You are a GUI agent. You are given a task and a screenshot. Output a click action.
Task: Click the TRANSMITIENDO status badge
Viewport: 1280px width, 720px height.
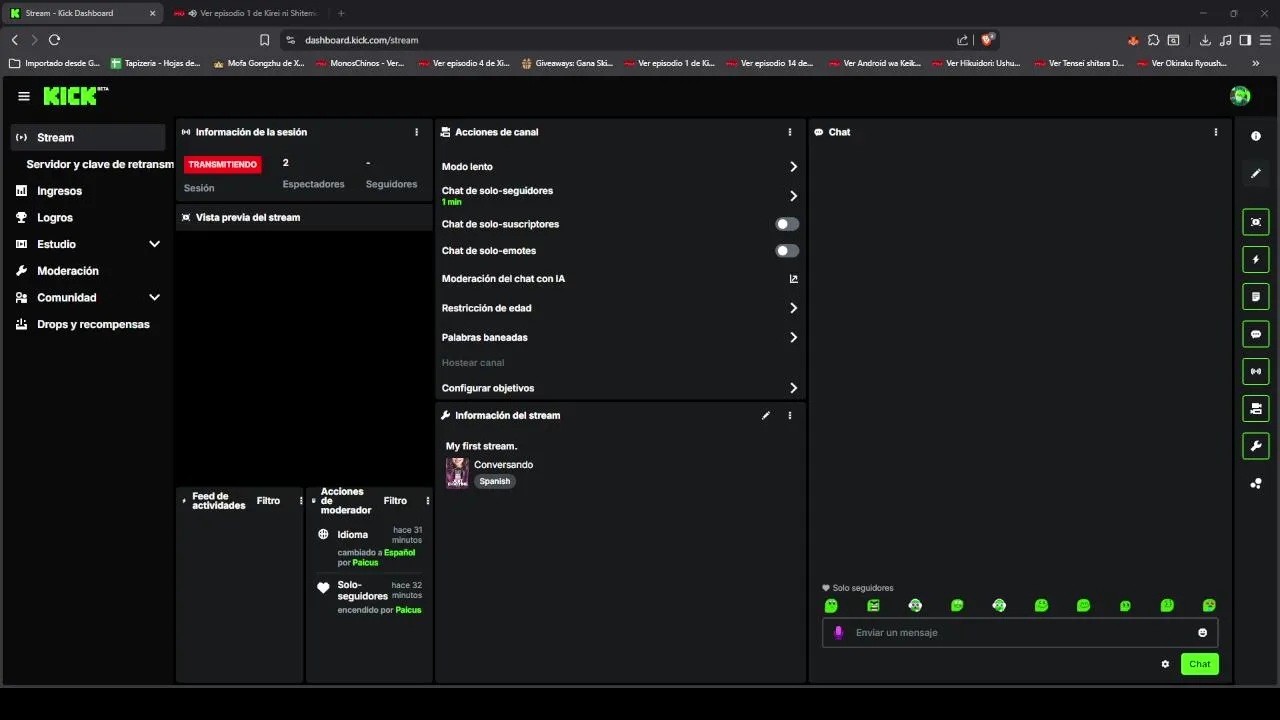pyautogui.click(x=223, y=164)
